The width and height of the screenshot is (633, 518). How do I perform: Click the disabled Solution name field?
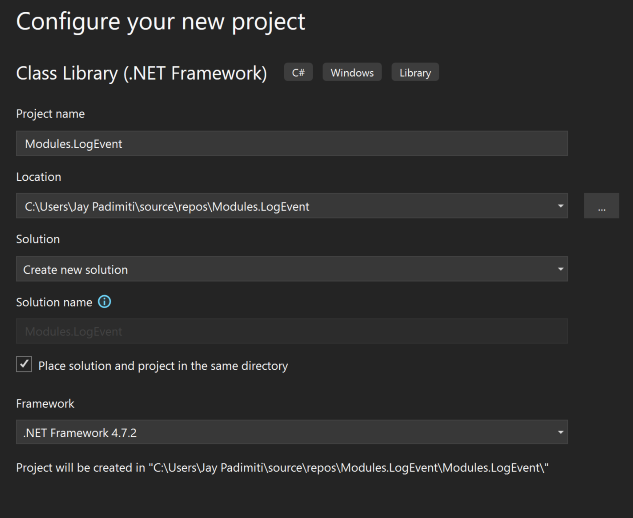292,331
